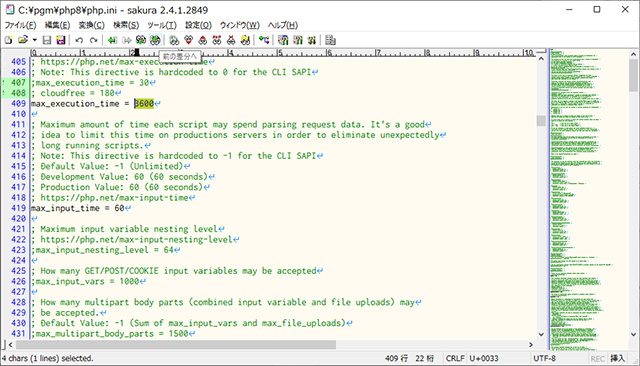Open common settings toolbar icon
Image resolution: width=640 pixels, height=366 pixels.
tap(298, 40)
